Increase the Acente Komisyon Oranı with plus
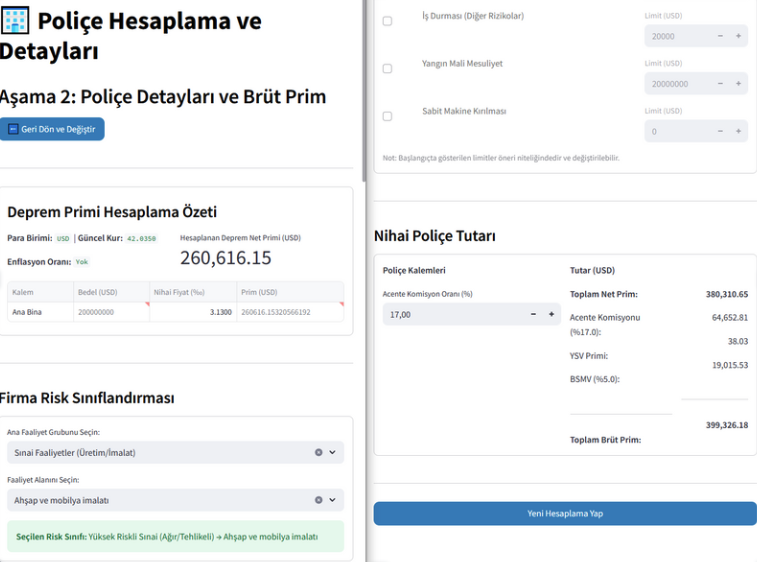Viewport: 757px width, 562px height. click(x=551, y=314)
